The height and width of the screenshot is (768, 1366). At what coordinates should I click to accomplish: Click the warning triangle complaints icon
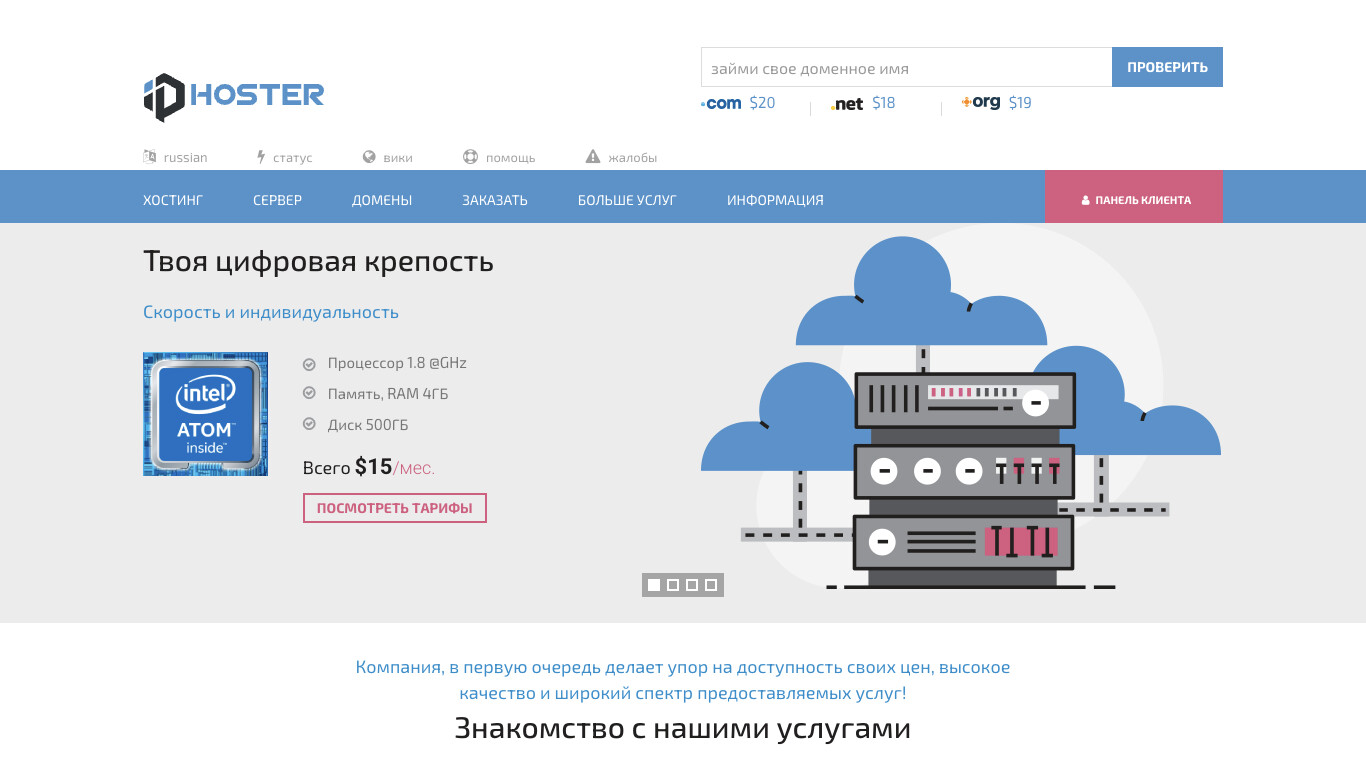[x=593, y=157]
